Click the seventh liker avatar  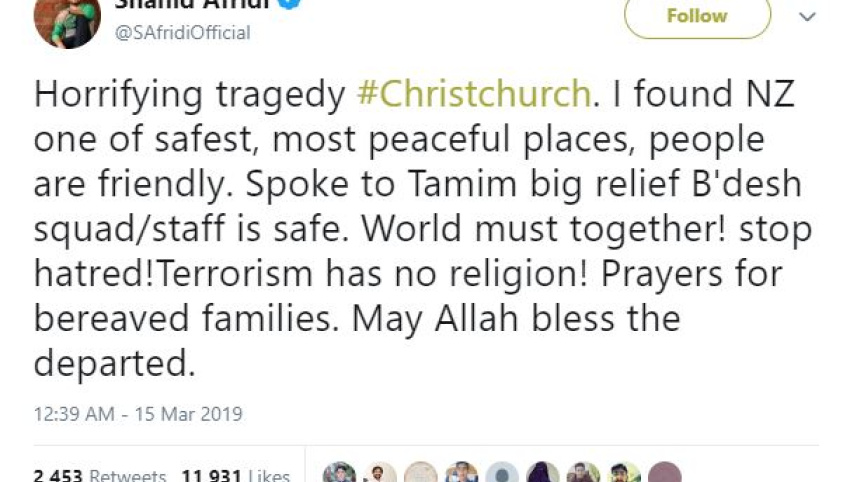(x=583, y=474)
